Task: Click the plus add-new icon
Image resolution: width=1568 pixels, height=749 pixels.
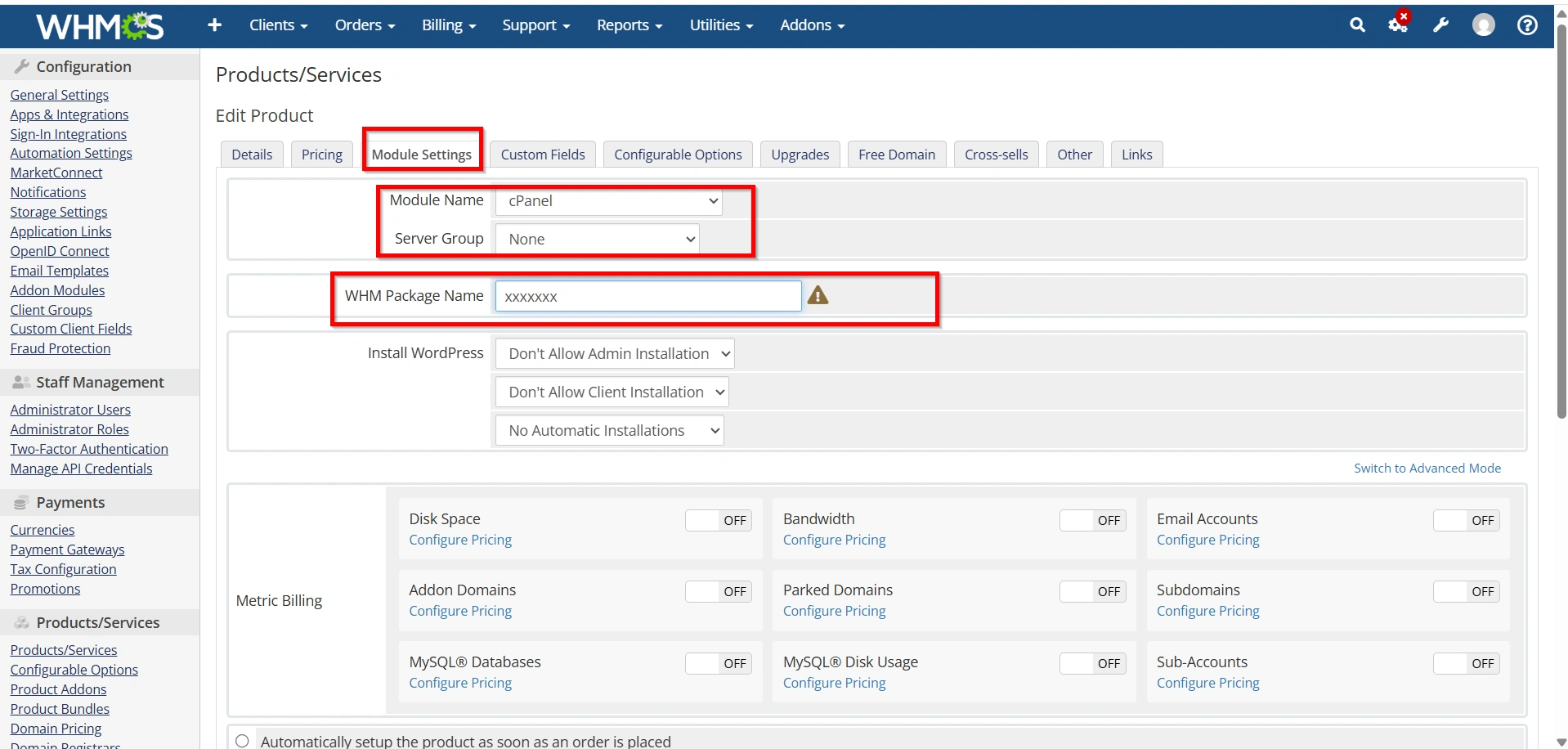Action: (x=214, y=25)
